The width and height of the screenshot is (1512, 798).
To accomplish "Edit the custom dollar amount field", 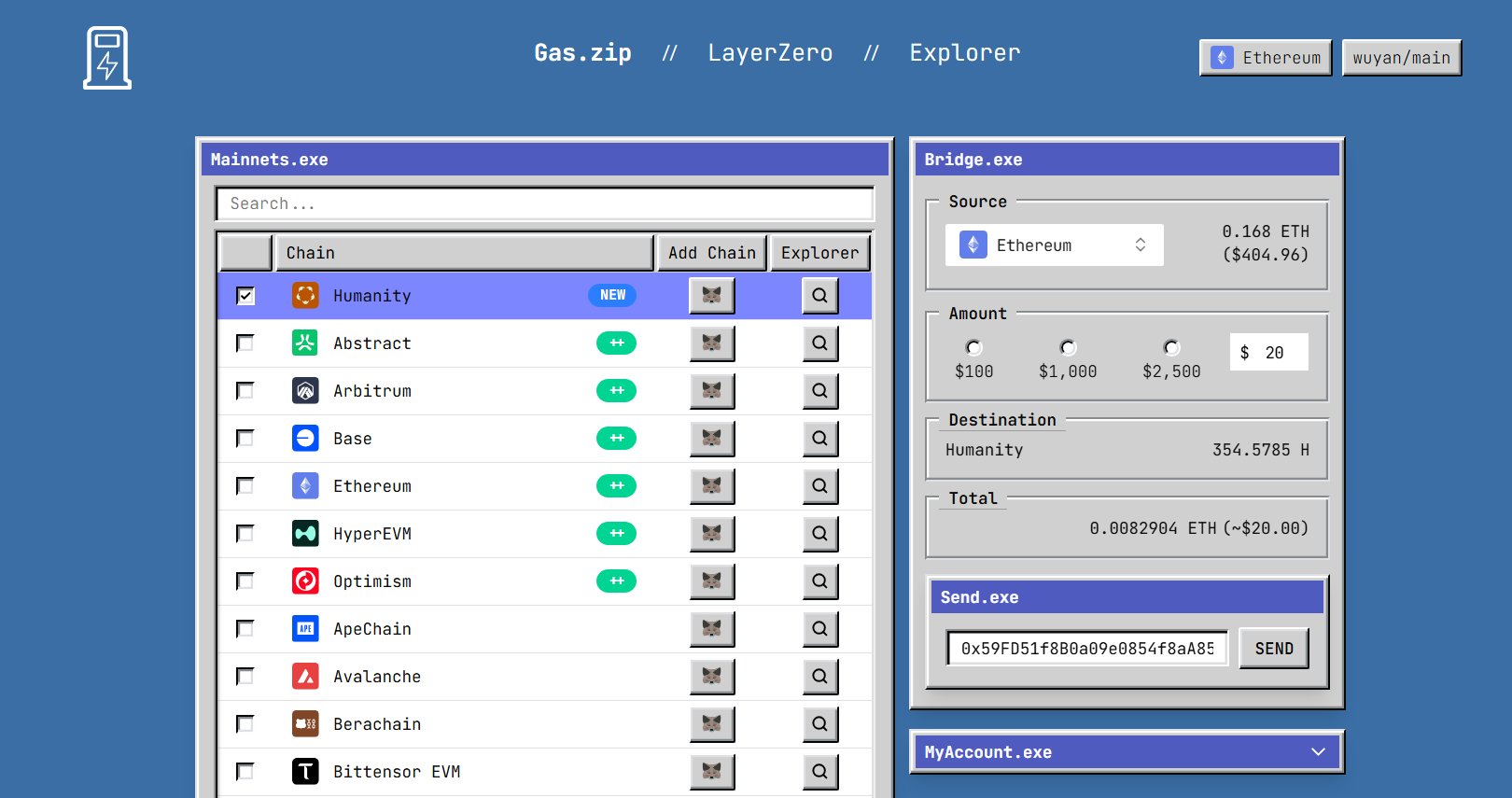I will (1268, 352).
